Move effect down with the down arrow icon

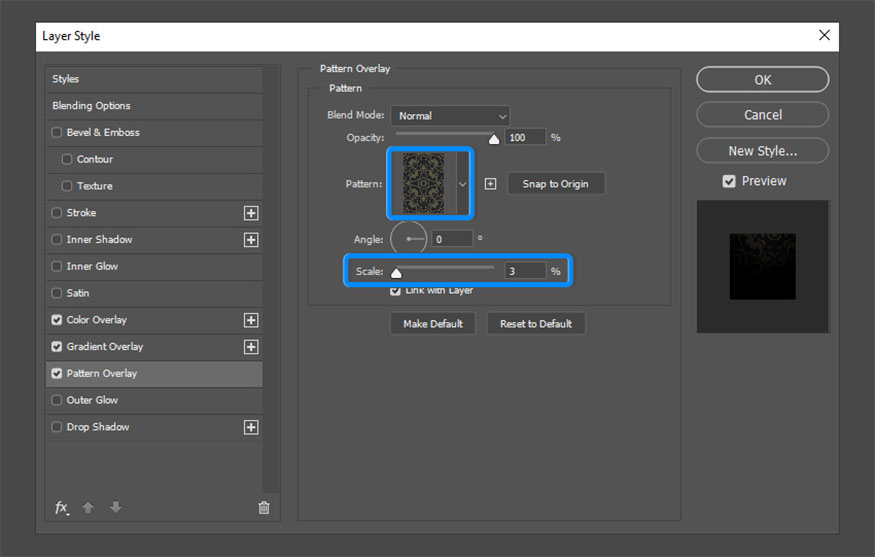[116, 507]
